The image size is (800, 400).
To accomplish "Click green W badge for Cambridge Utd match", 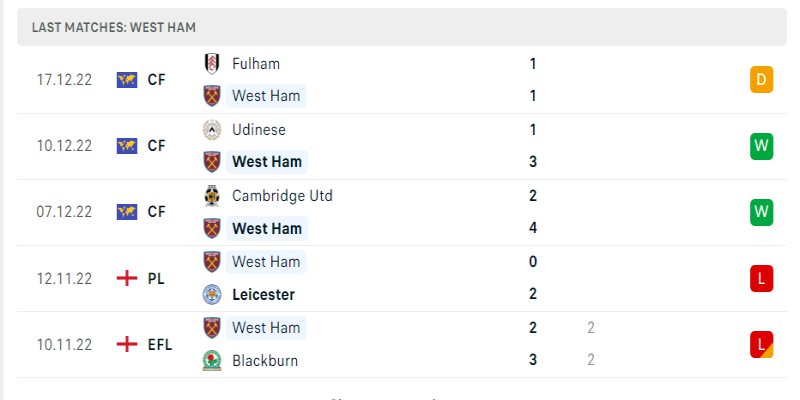I will click(761, 212).
